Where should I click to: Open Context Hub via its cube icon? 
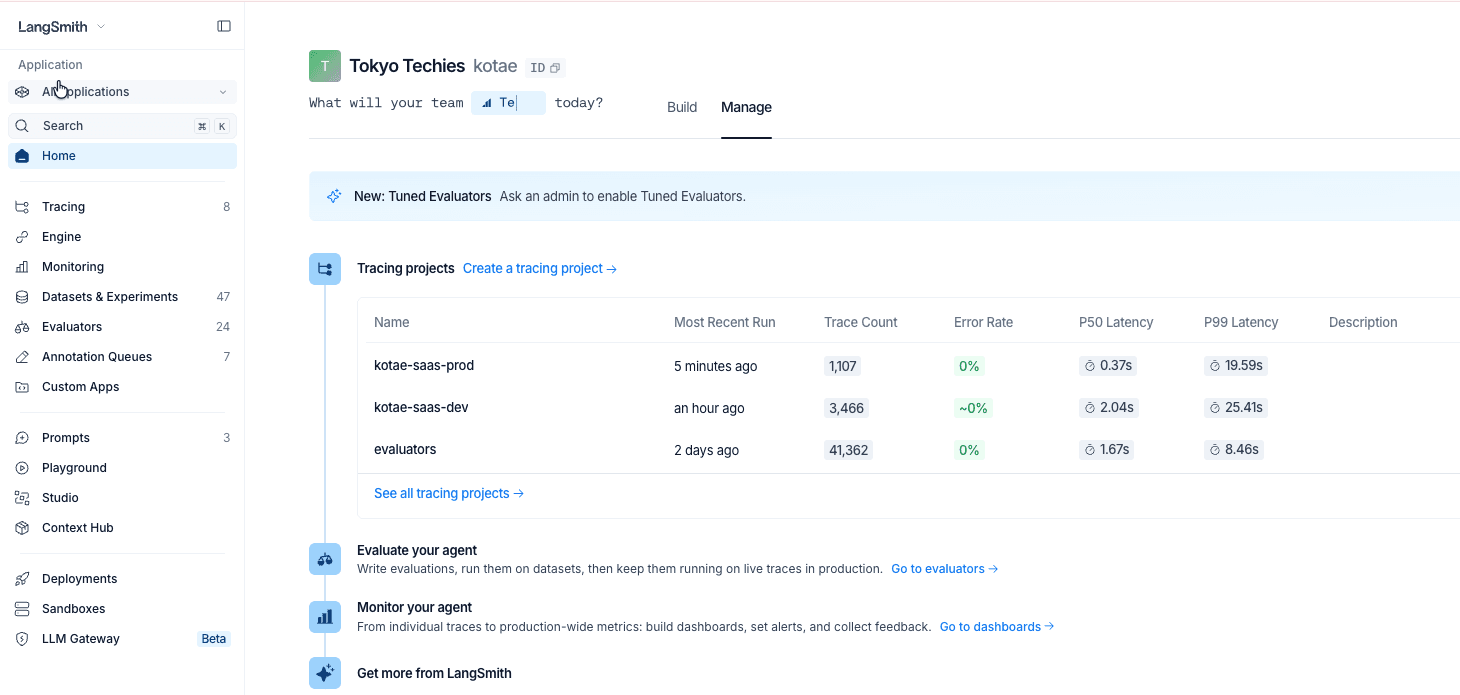pos(22,528)
